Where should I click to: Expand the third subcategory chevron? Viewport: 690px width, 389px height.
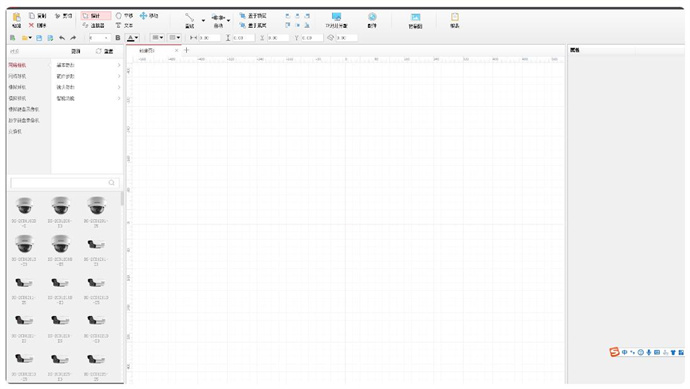click(x=119, y=87)
